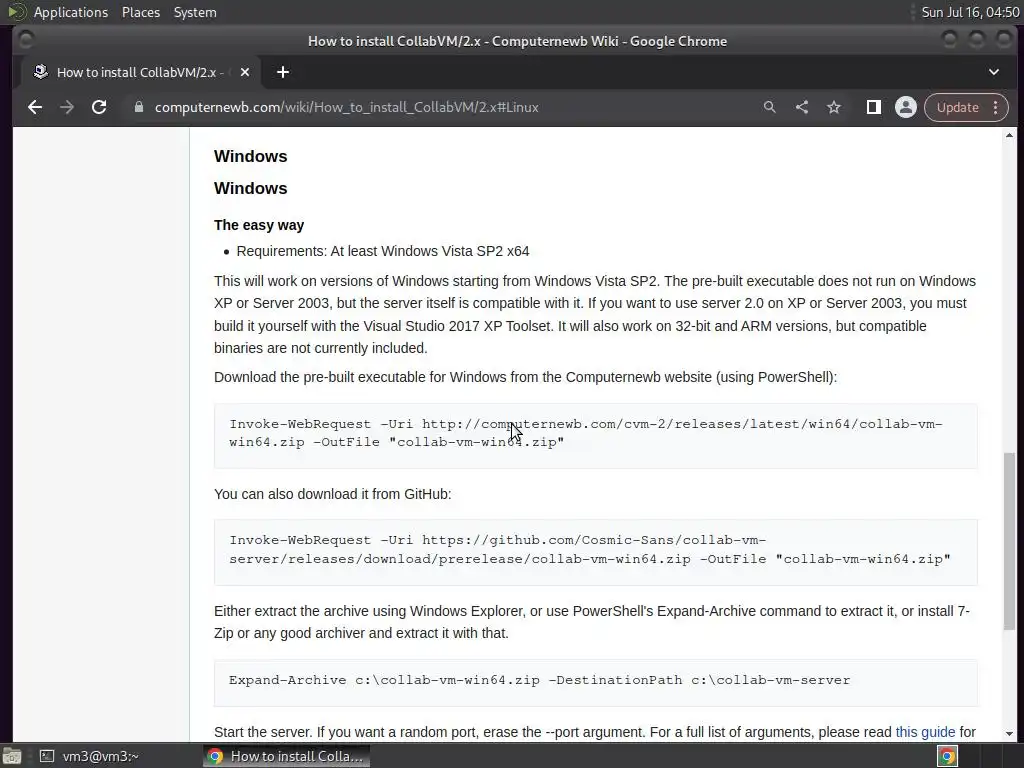This screenshot has width=1024, height=768.
Task: Click the 'Requirements: At least Windows Vista SP2 x64' bullet
Action: pyautogui.click(x=383, y=251)
